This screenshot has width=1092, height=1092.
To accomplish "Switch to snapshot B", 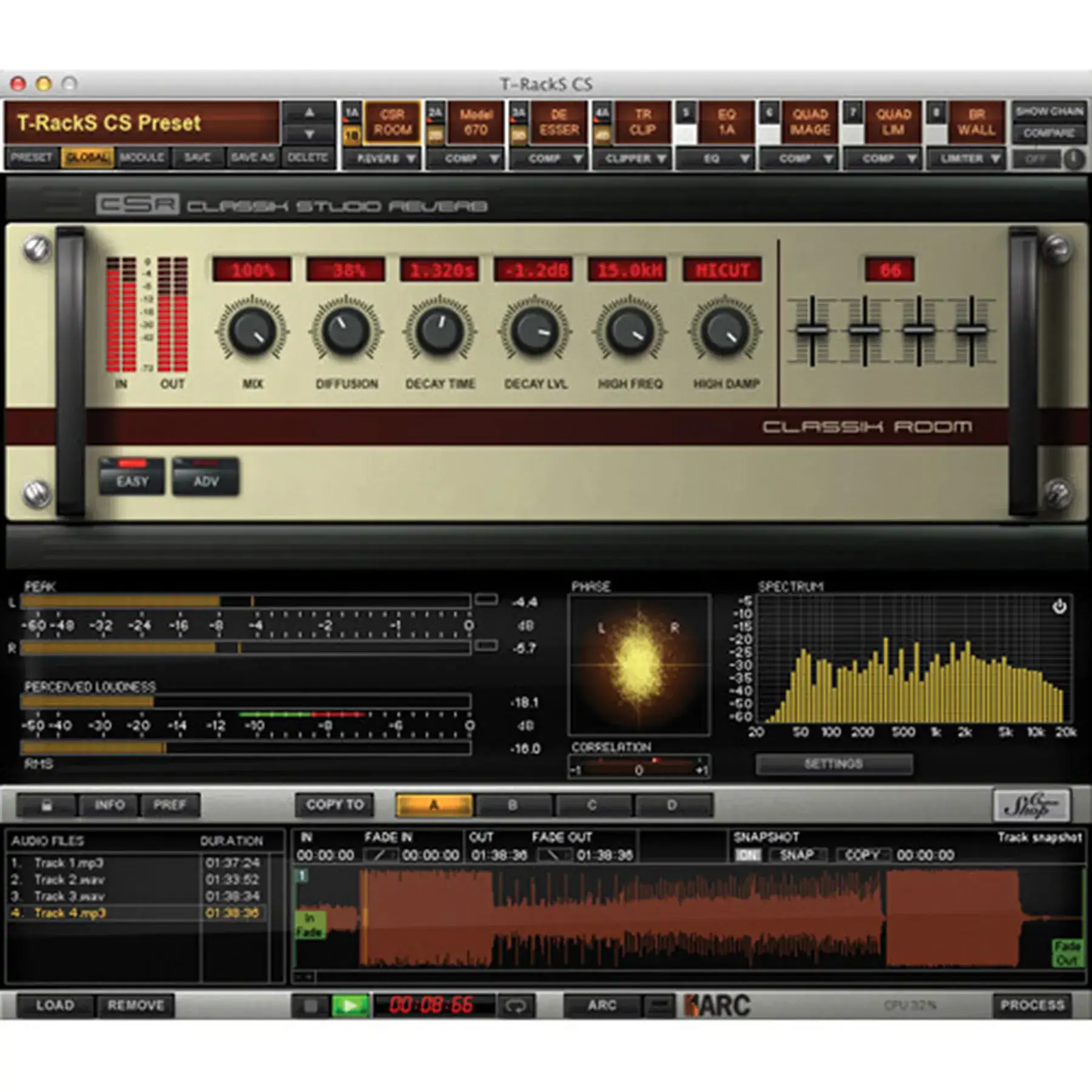I will (513, 806).
